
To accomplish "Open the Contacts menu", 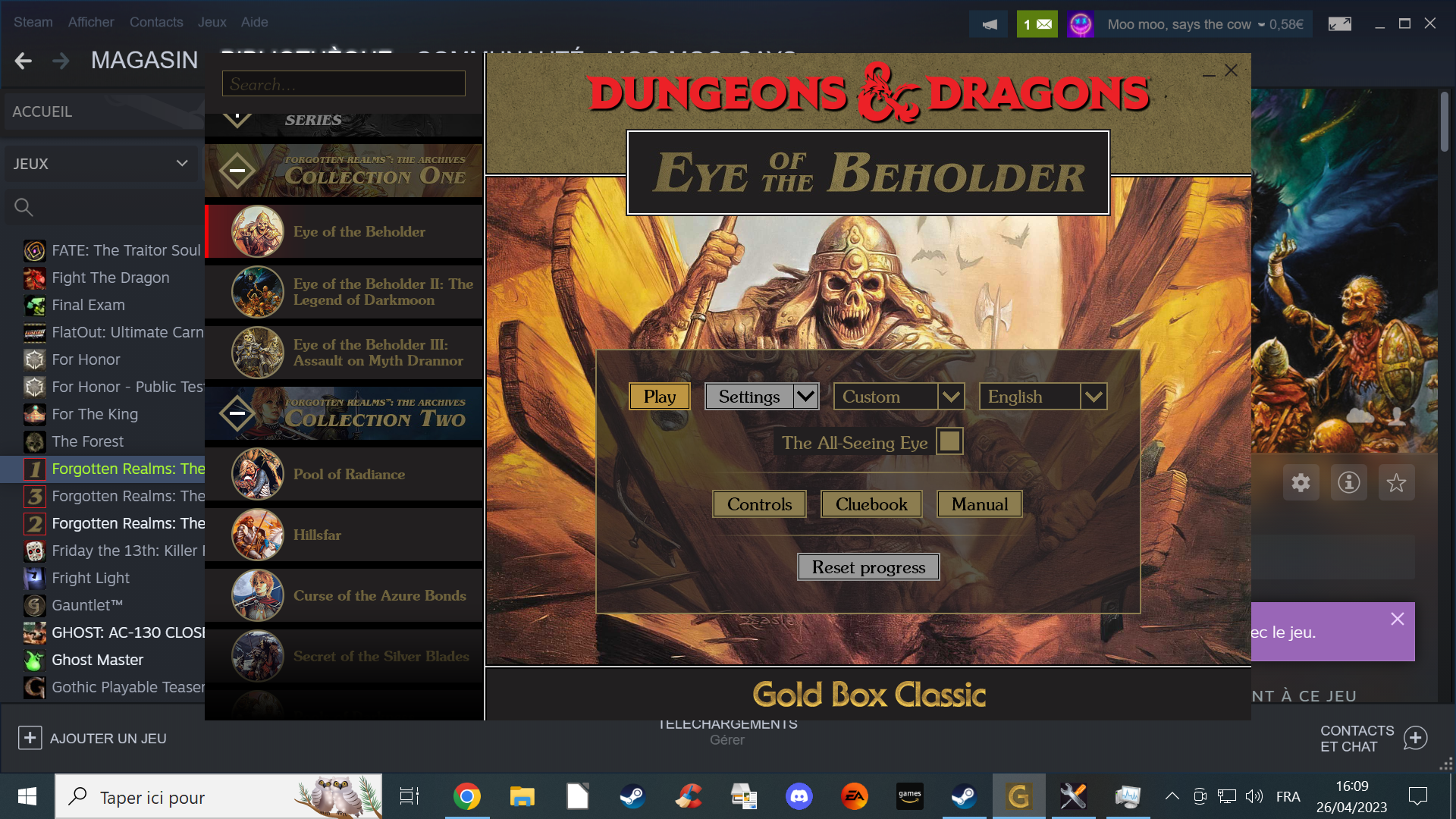I will tap(156, 22).
